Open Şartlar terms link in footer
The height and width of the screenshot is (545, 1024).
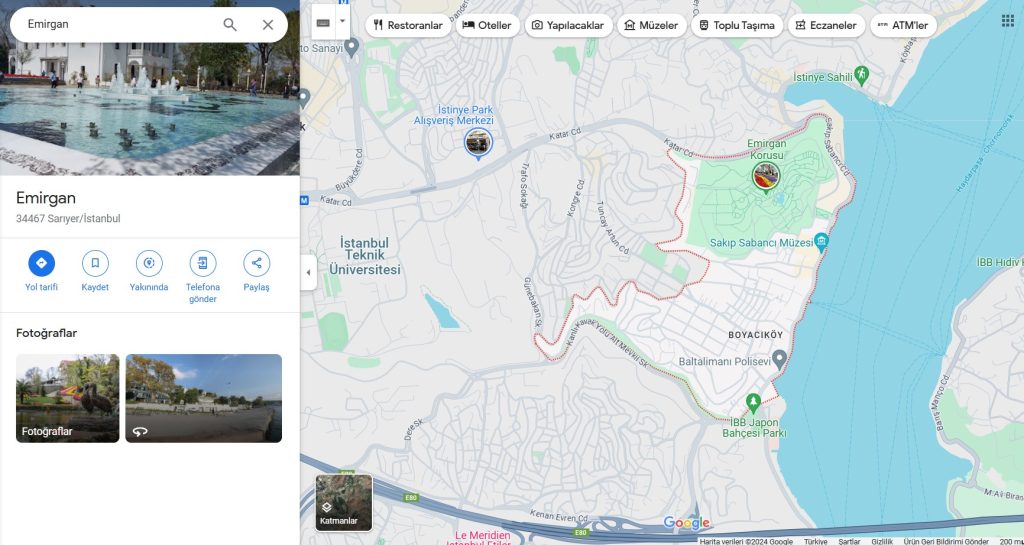[x=849, y=541]
